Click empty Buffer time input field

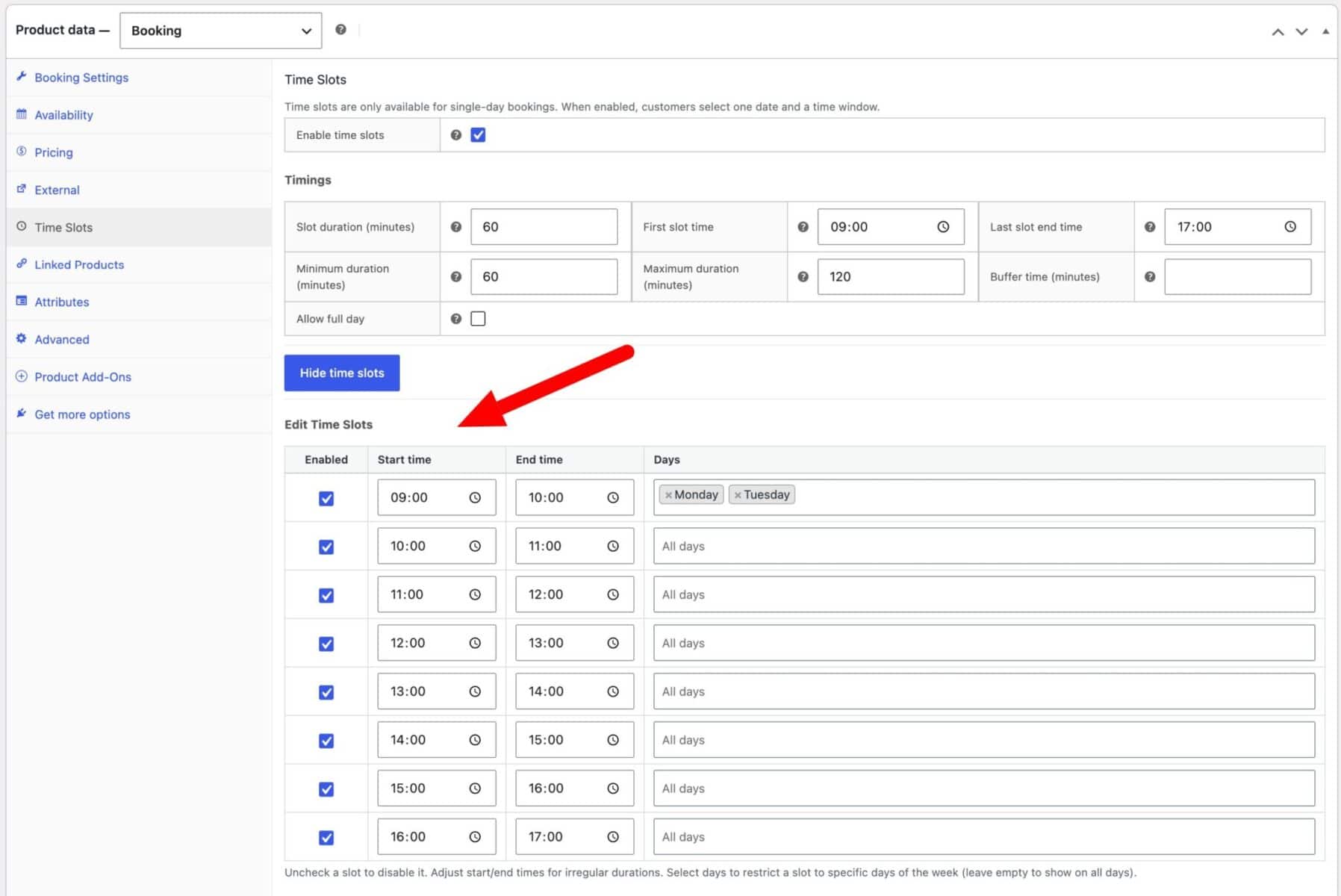tap(1238, 277)
